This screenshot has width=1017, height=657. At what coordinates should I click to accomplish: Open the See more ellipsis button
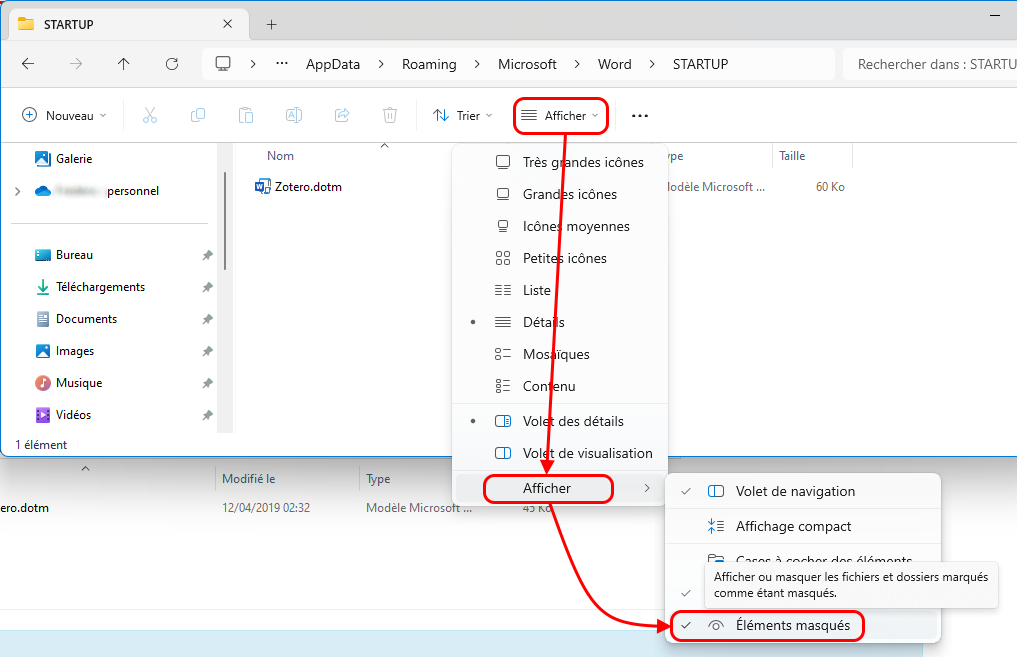click(640, 116)
